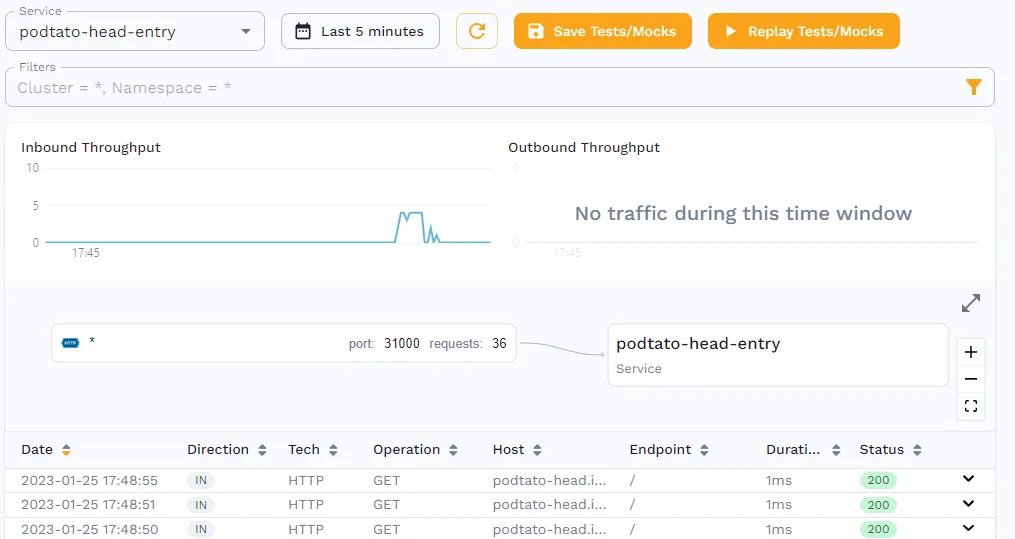Open the Service dropdown podtato-head-entry

coord(135,31)
